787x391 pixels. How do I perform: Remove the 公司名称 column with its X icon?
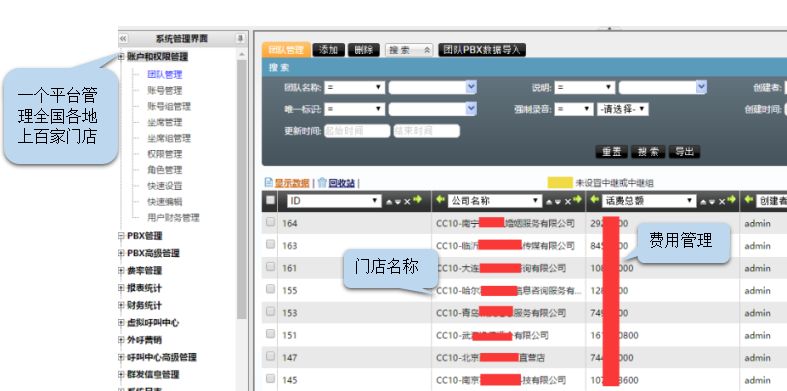(568, 201)
